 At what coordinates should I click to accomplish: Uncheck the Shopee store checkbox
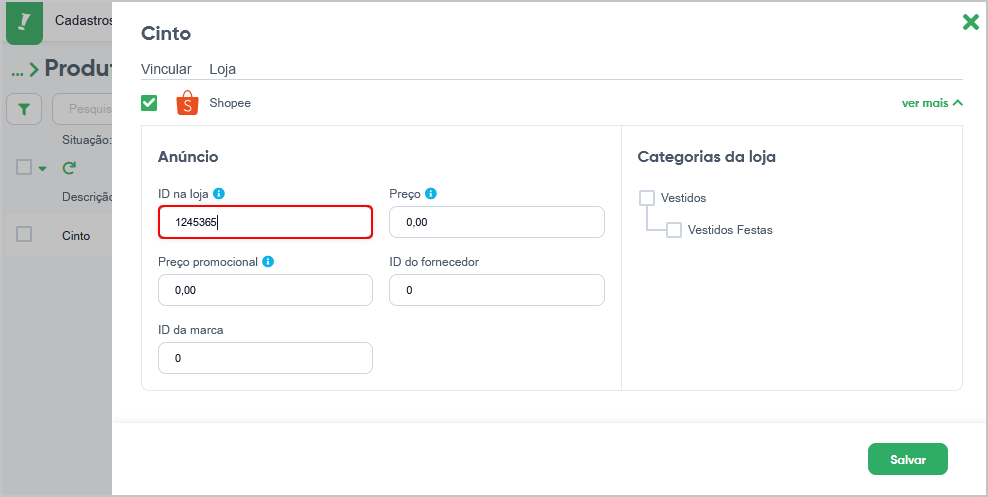pos(149,103)
